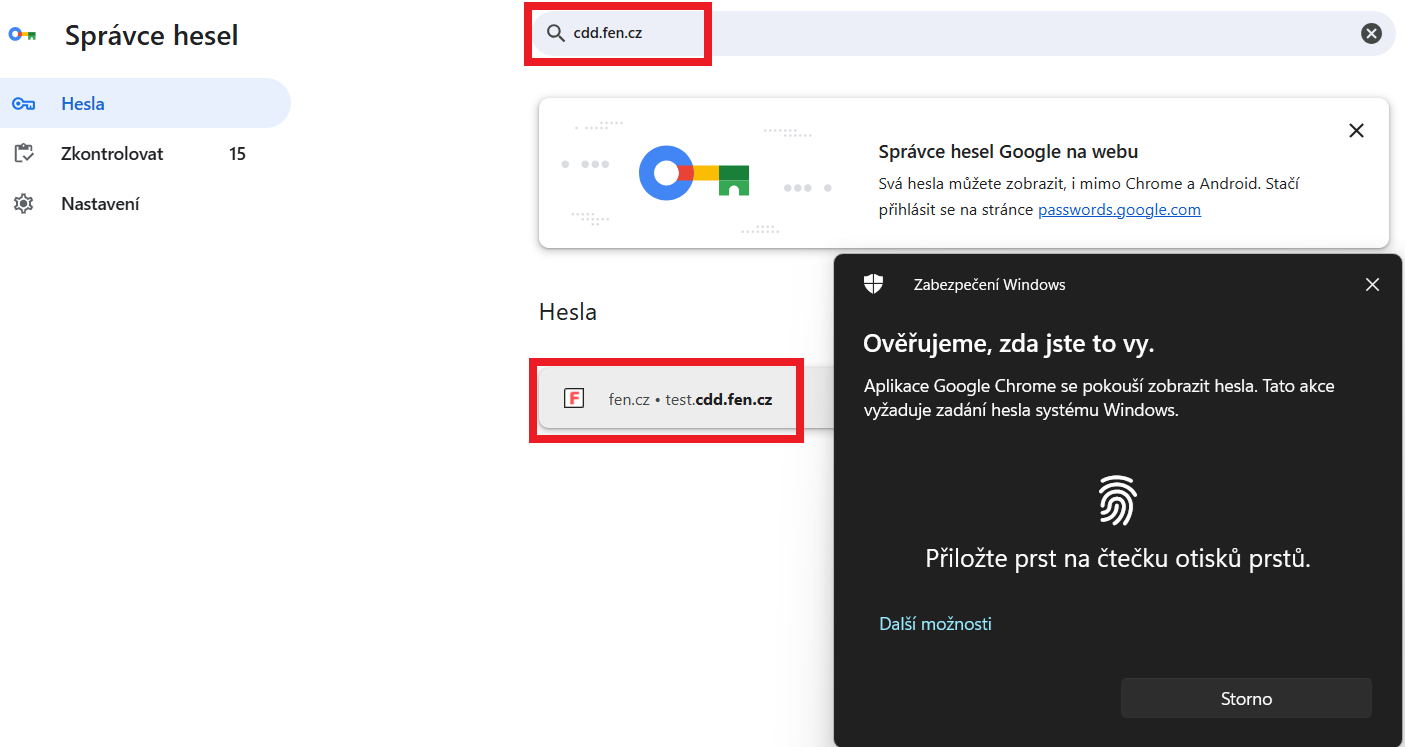Open the Zkontrolovat section label
The image size is (1405, 747).
coord(112,154)
